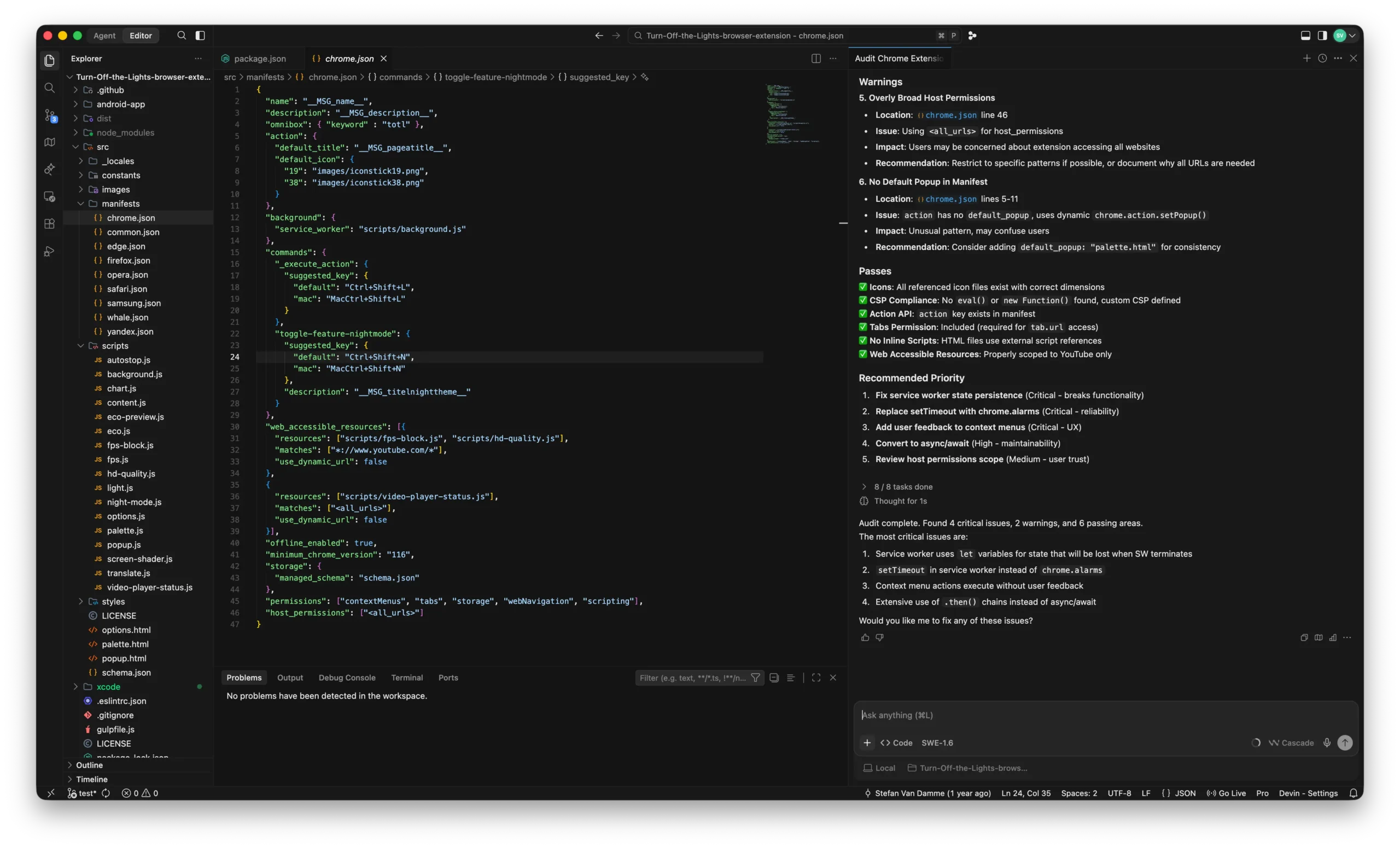Go back with the left arrow
This screenshot has width=1400, height=848.
[x=599, y=35]
